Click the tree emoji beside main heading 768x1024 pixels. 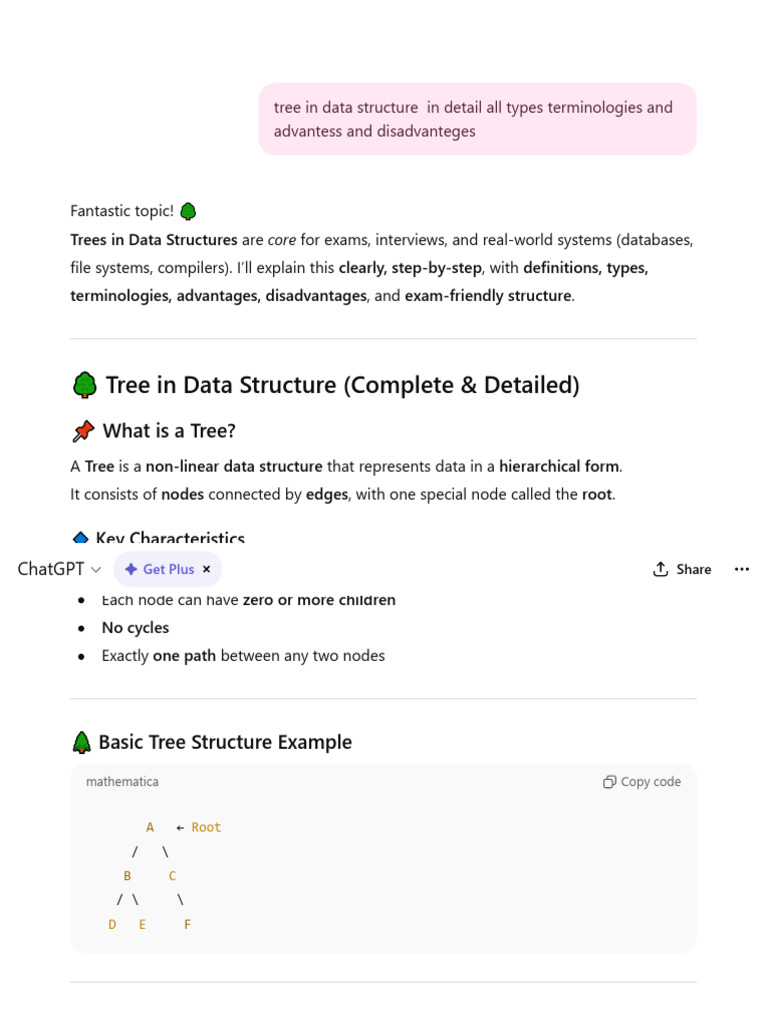pyautogui.click(x=85, y=385)
